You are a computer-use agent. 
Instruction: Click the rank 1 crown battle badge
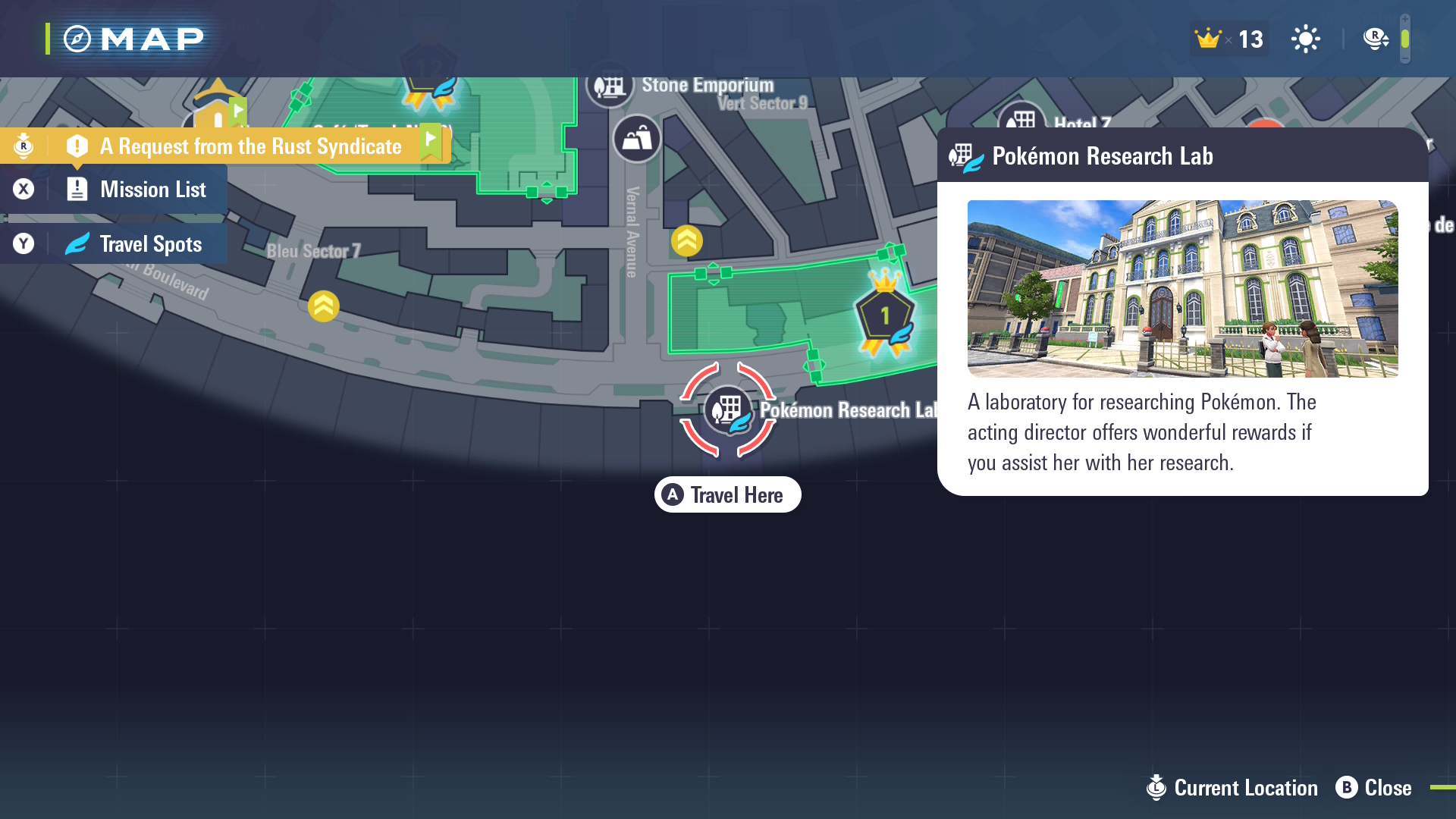tap(885, 312)
